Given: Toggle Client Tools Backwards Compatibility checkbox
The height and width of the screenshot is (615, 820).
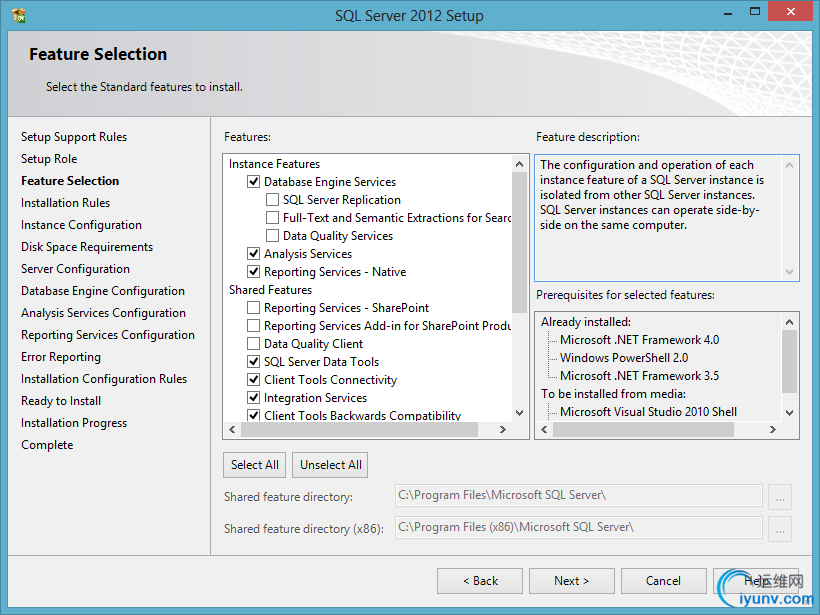Looking at the screenshot, I should click(x=254, y=415).
